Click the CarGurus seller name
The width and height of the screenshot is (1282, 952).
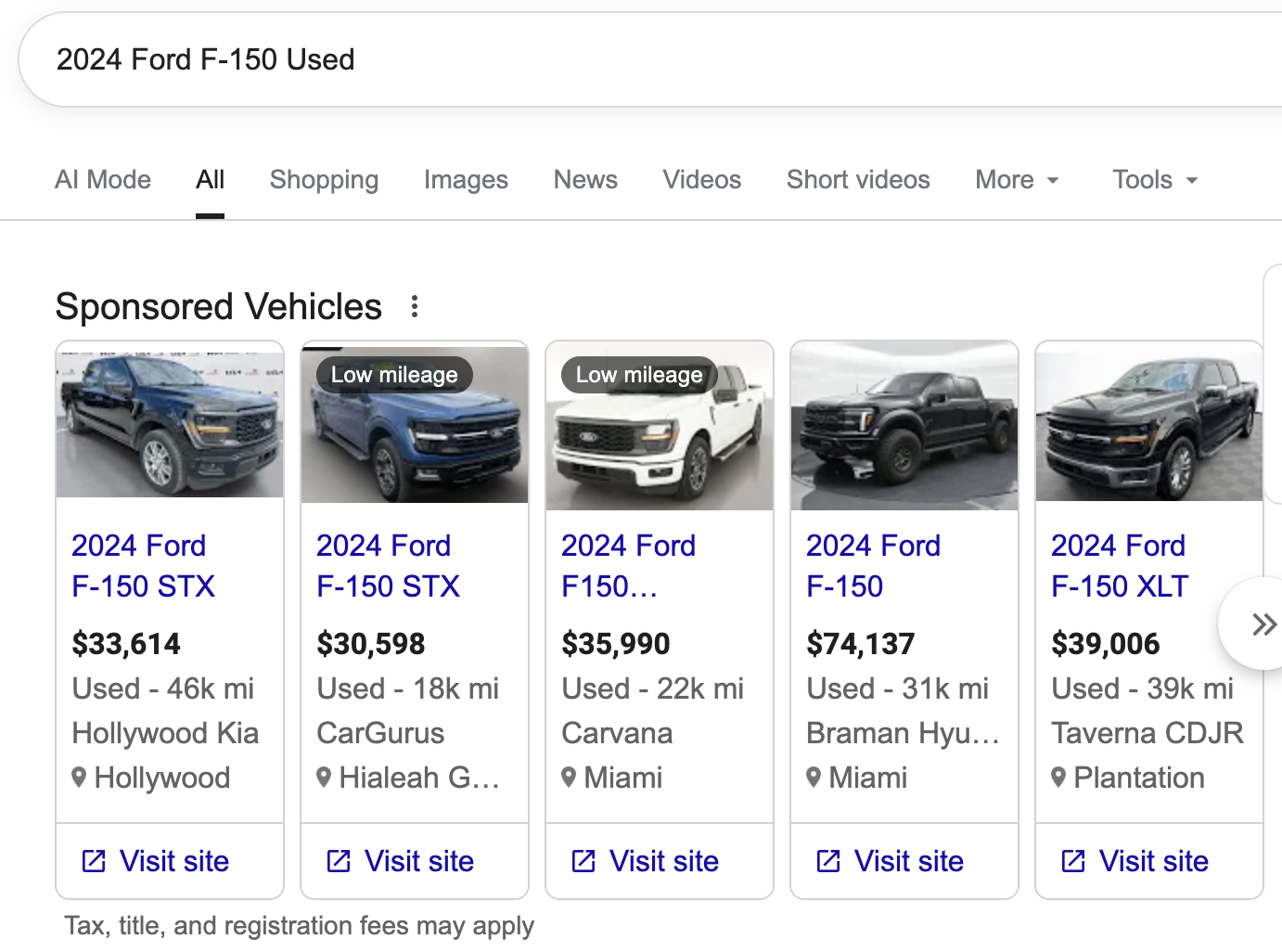click(x=380, y=733)
